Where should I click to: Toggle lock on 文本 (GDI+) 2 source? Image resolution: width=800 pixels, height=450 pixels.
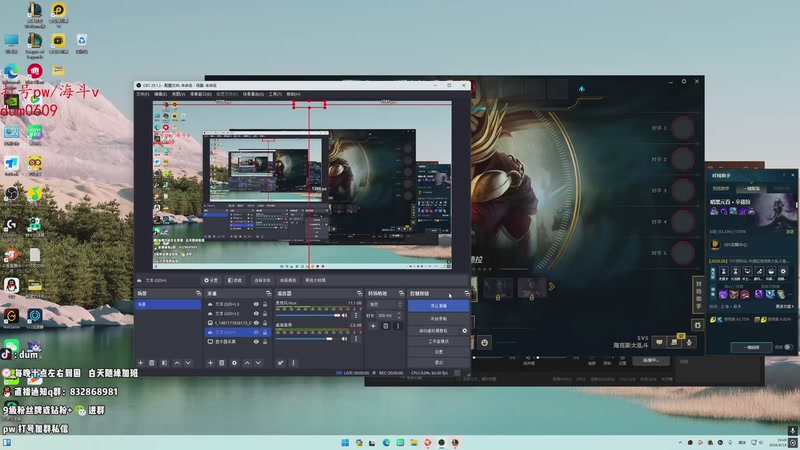click(x=265, y=313)
